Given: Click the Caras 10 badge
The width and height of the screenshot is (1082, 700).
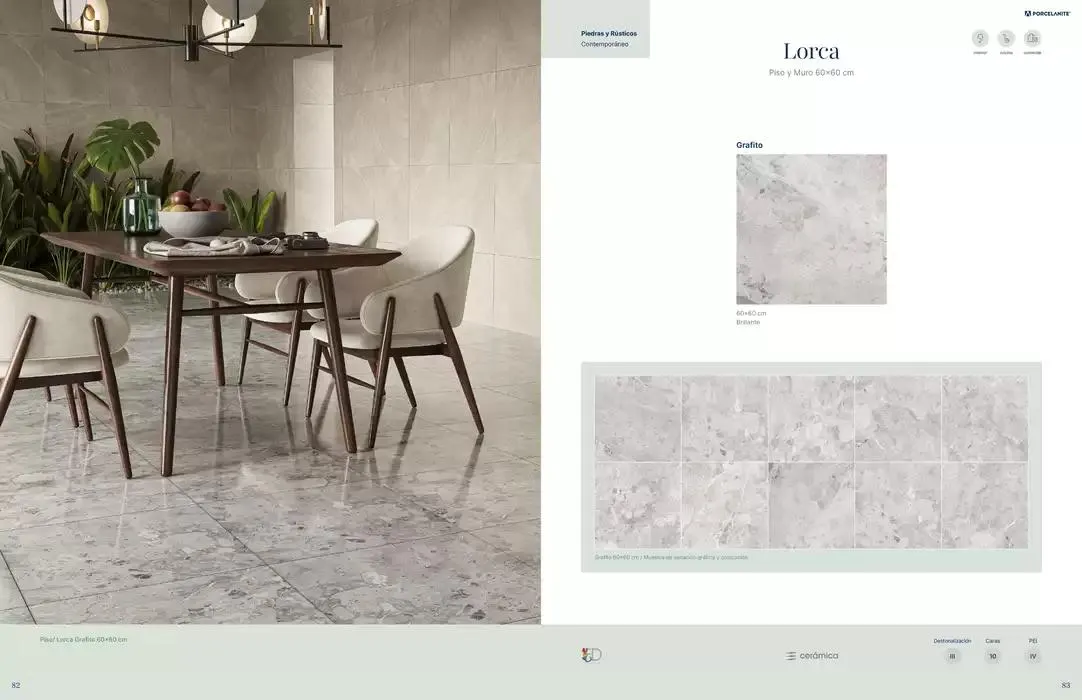Looking at the screenshot, I should point(993,656).
